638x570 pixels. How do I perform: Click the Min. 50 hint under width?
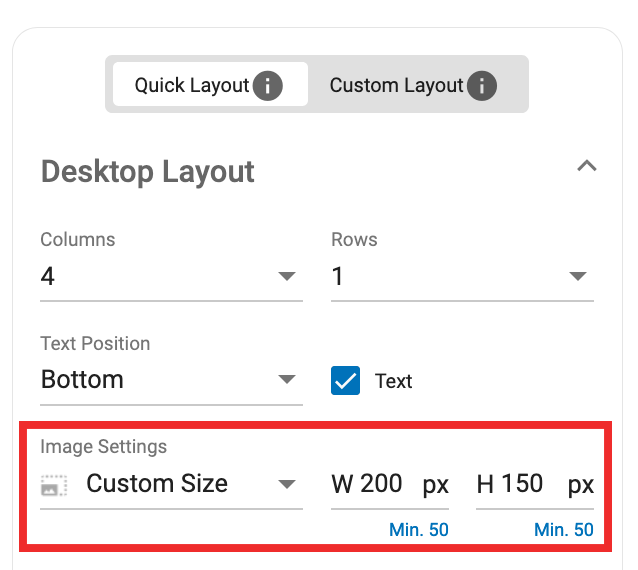pyautogui.click(x=420, y=530)
